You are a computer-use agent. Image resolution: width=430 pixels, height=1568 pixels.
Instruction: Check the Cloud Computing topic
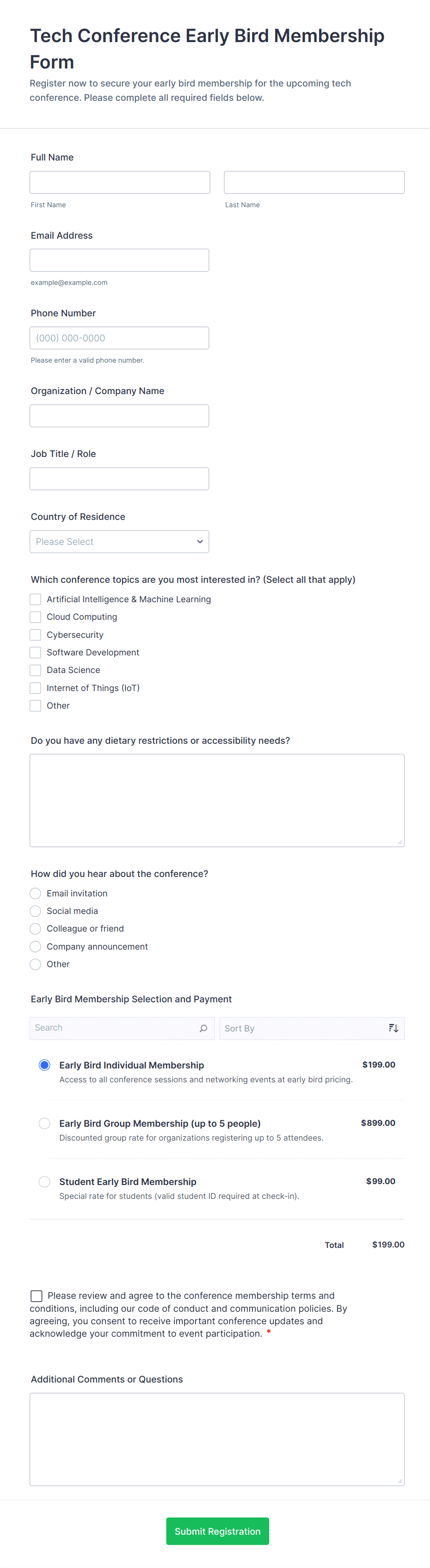[x=35, y=617]
